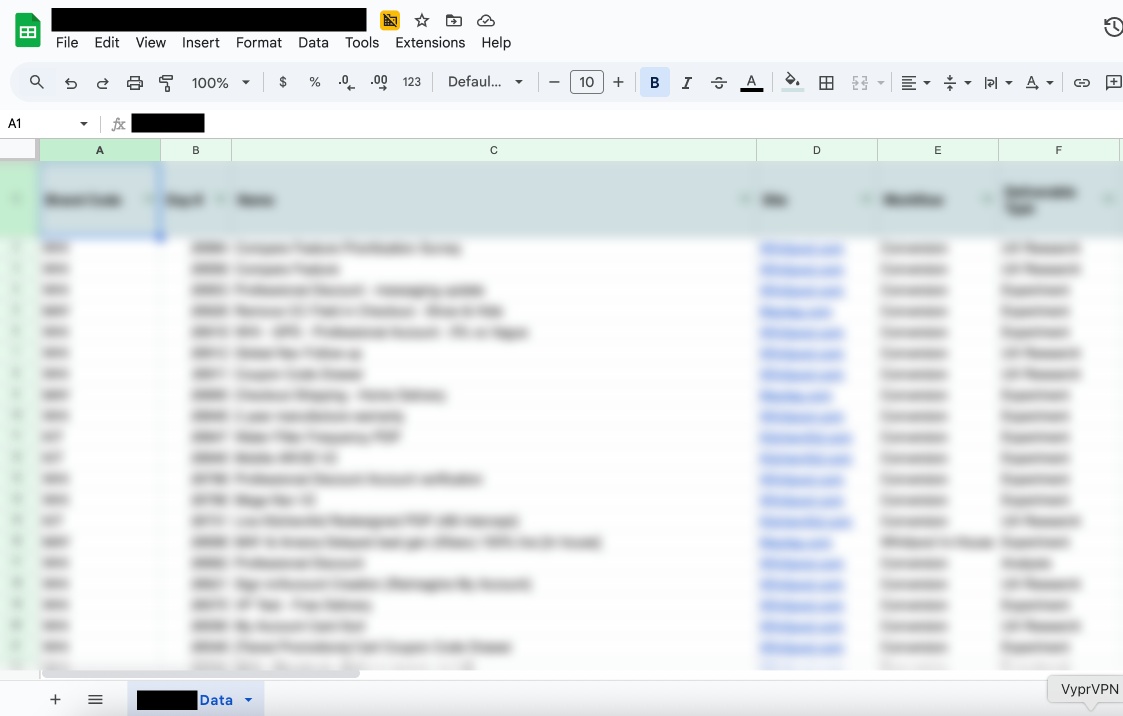Open the text color picker
Image resolution: width=1123 pixels, height=716 pixels.
751,82
